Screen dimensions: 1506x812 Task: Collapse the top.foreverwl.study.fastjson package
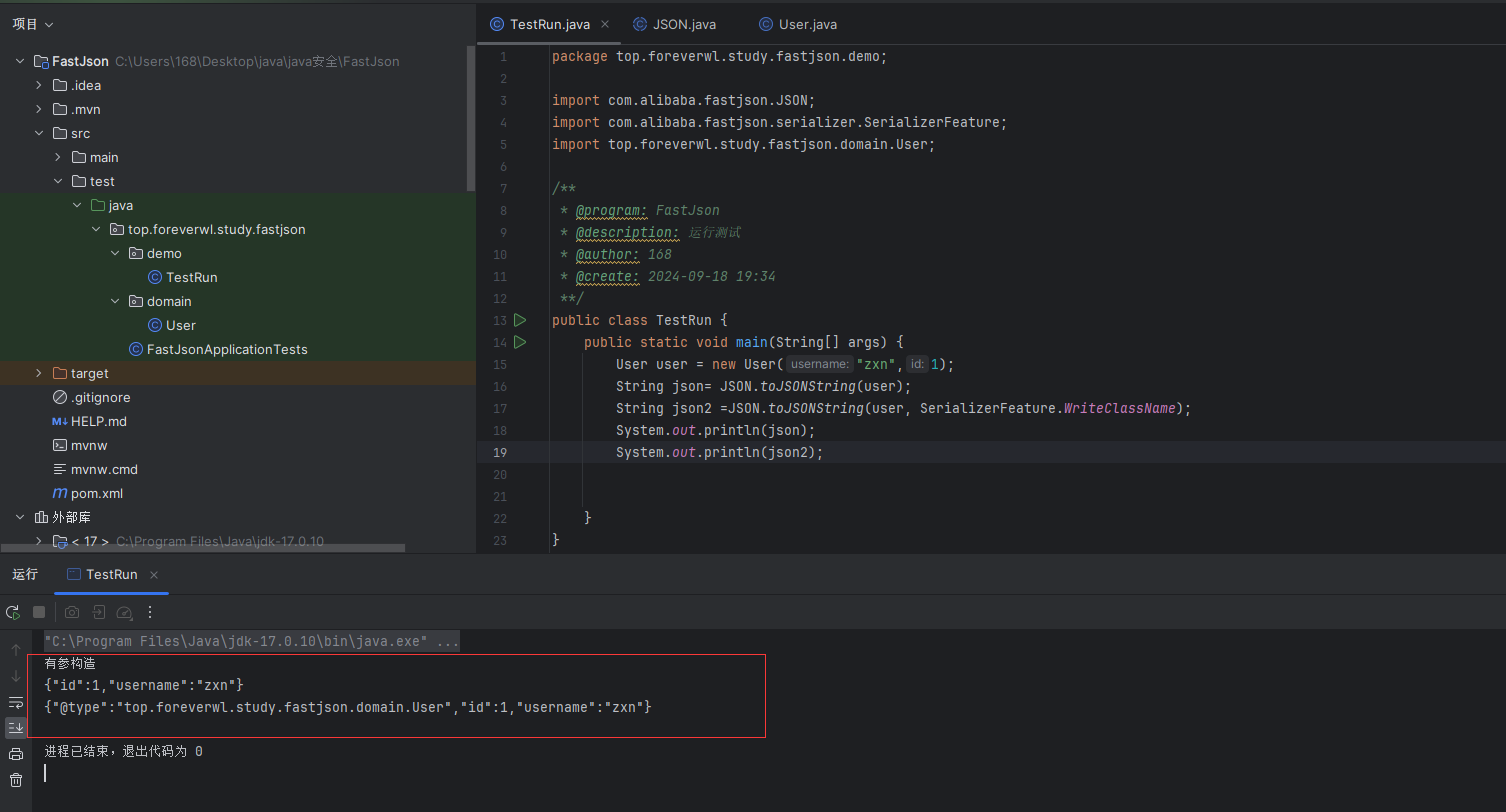coord(96,229)
